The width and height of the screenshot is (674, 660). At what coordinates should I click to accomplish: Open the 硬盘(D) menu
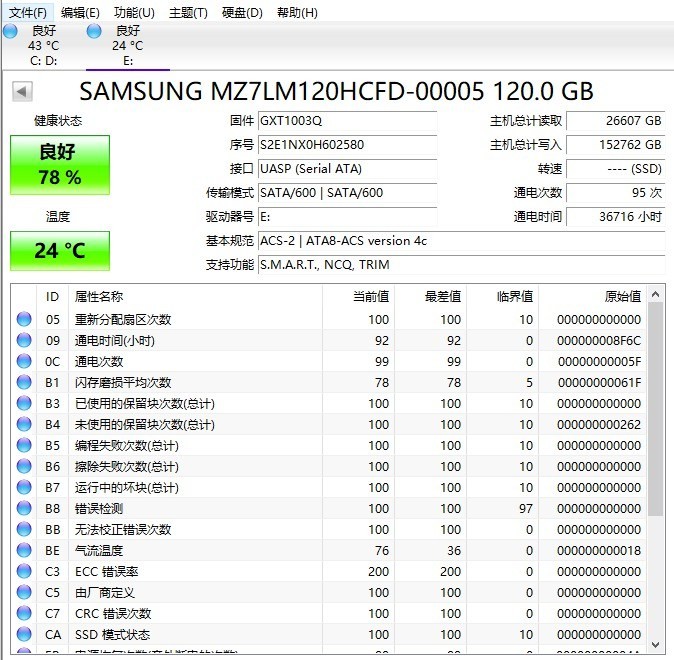(242, 12)
